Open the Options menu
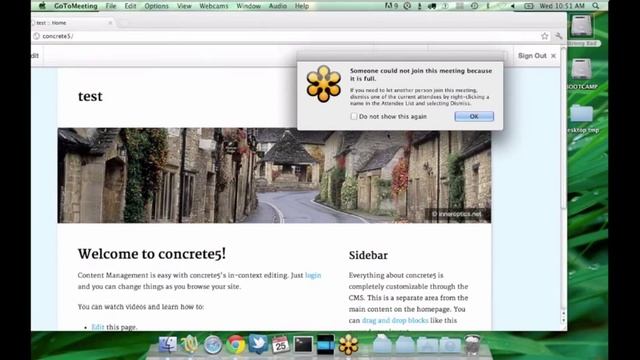640x360 pixels. pyautogui.click(x=156, y=6)
